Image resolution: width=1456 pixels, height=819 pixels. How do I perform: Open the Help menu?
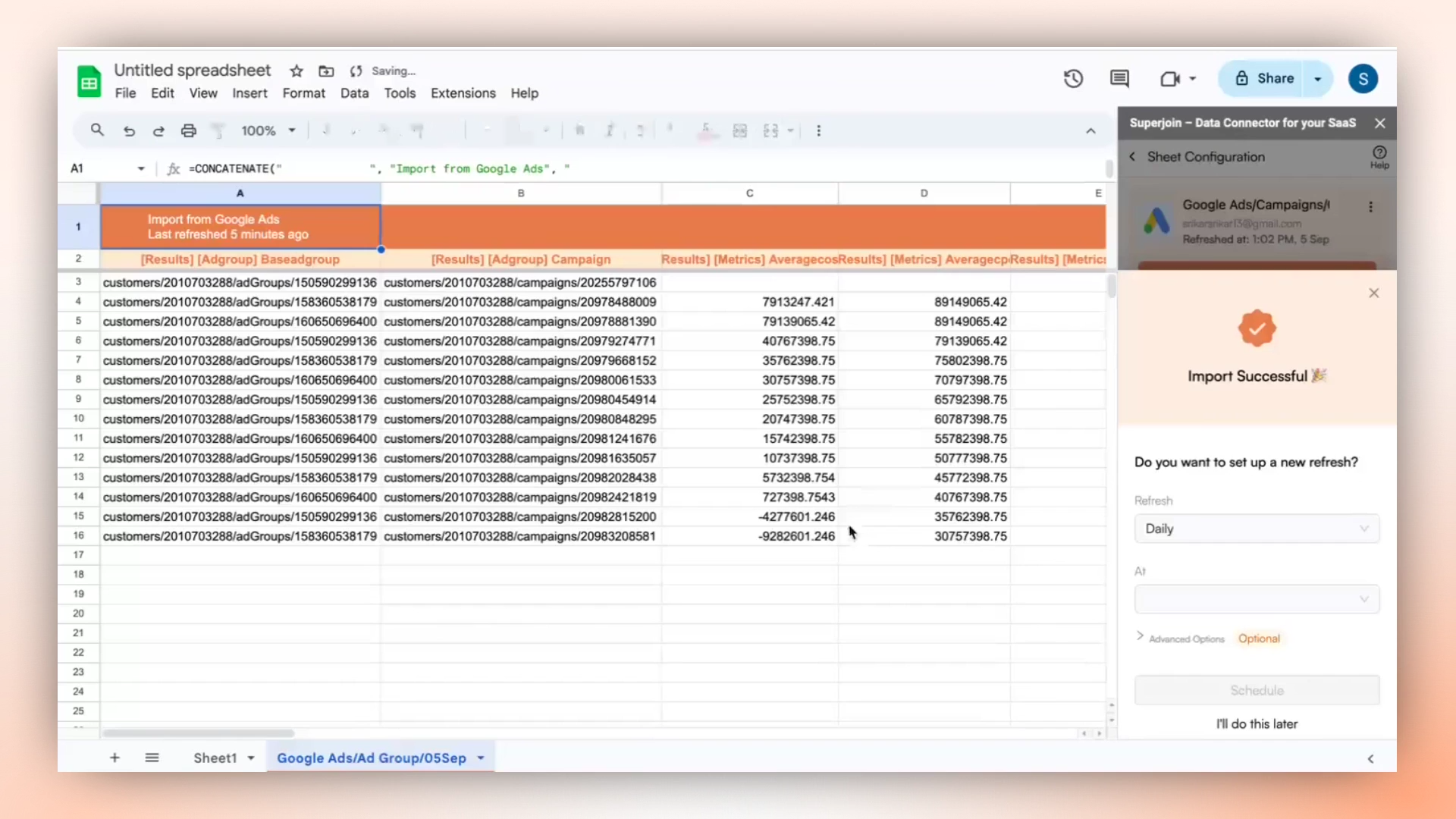[524, 93]
